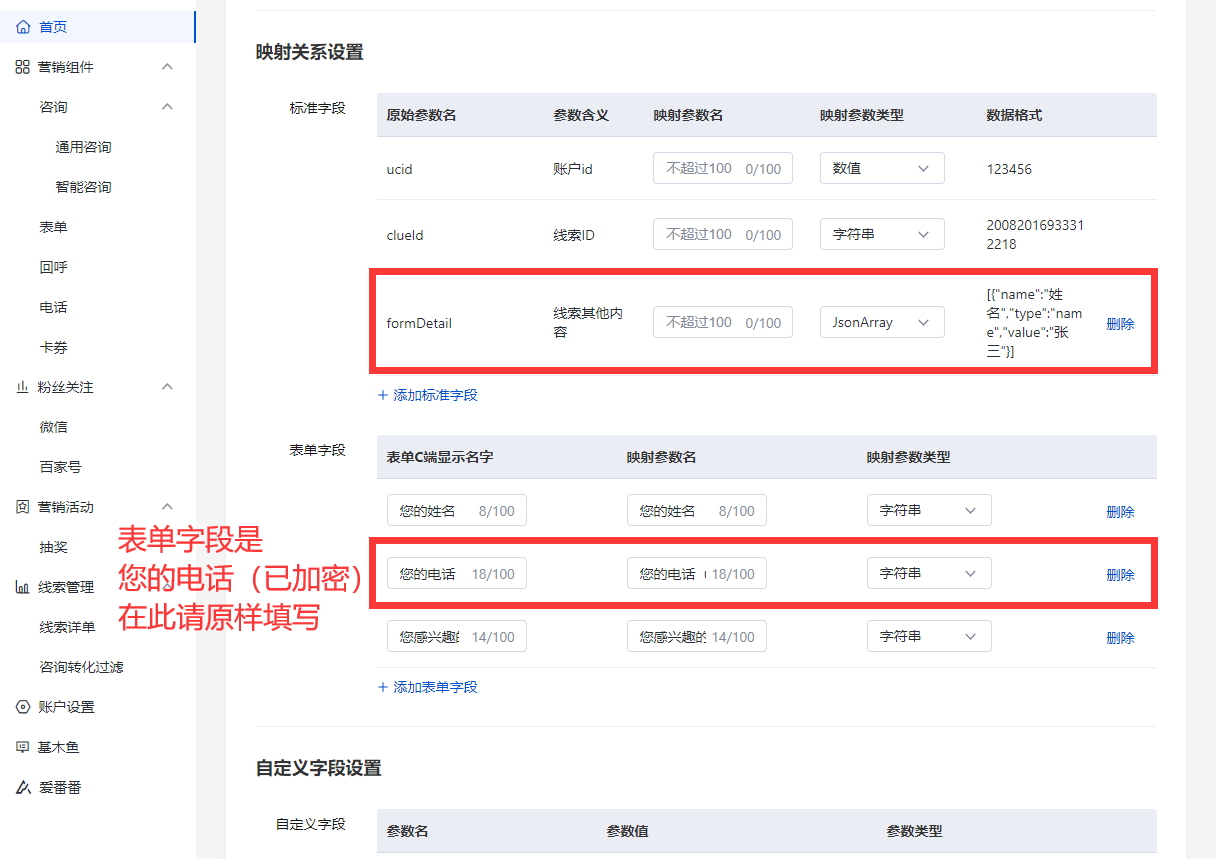
Task: Open the 数值 type dropdown for ucid
Action: click(x=881, y=168)
